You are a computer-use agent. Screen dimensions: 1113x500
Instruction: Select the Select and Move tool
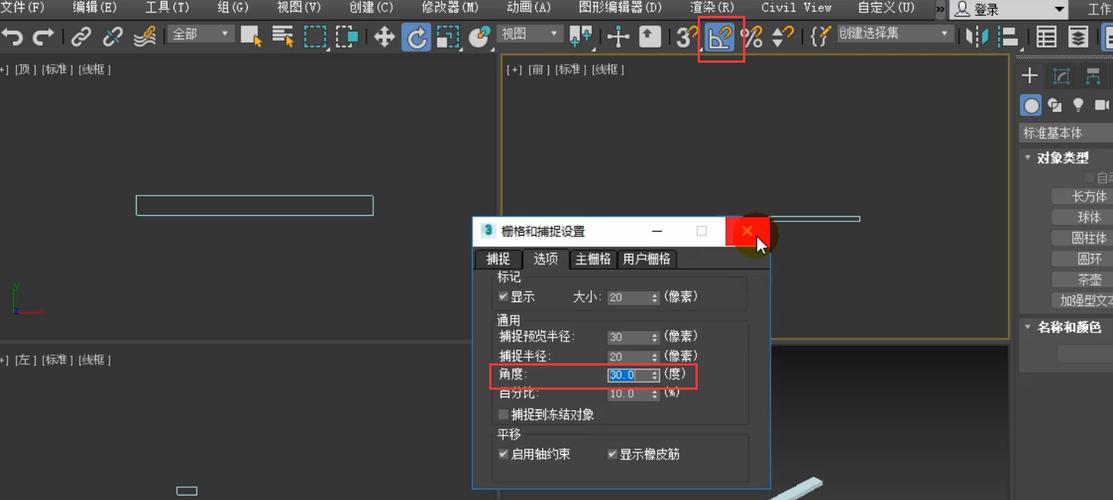[x=384, y=37]
